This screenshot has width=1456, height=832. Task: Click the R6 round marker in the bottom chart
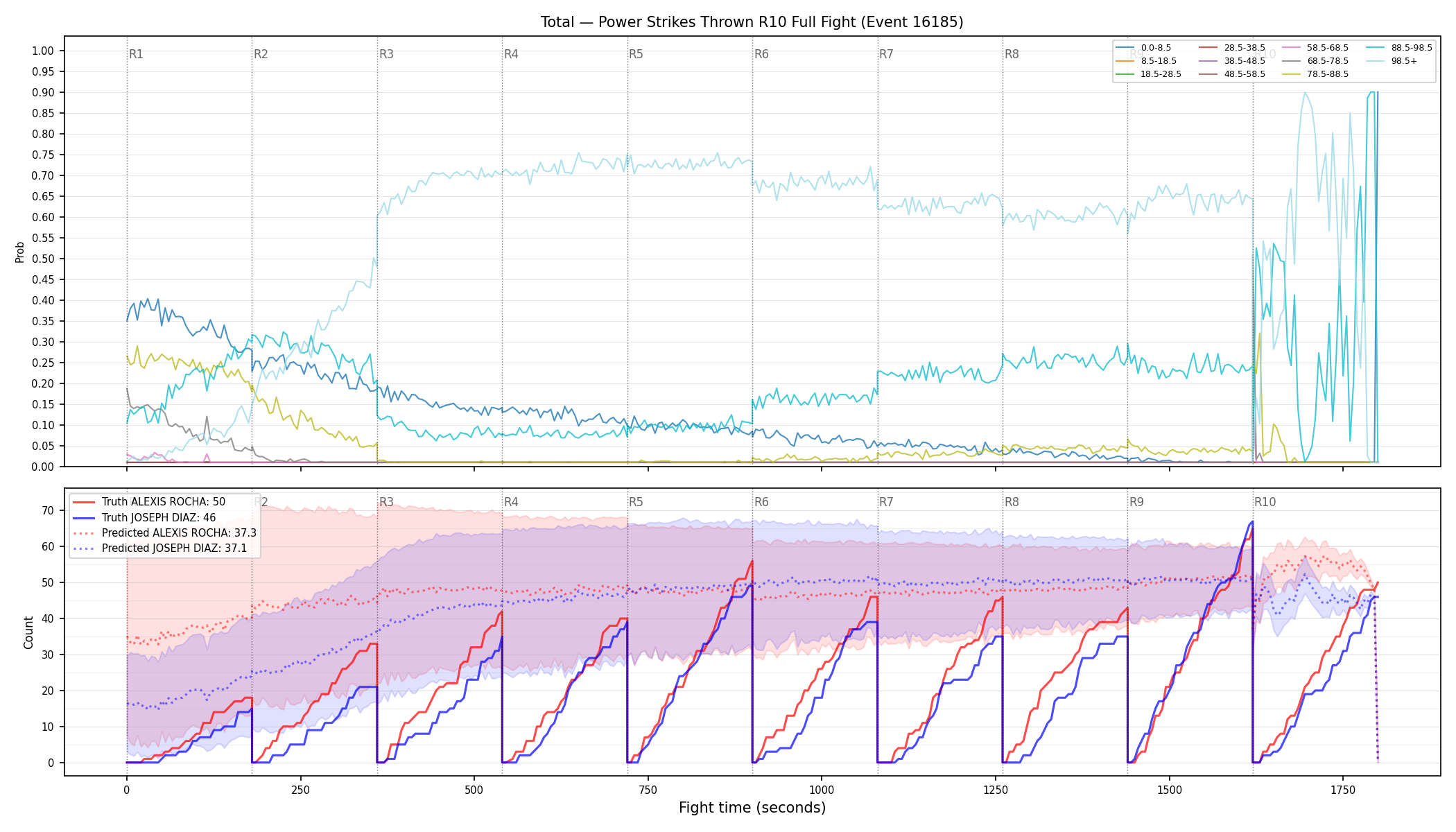click(x=761, y=502)
